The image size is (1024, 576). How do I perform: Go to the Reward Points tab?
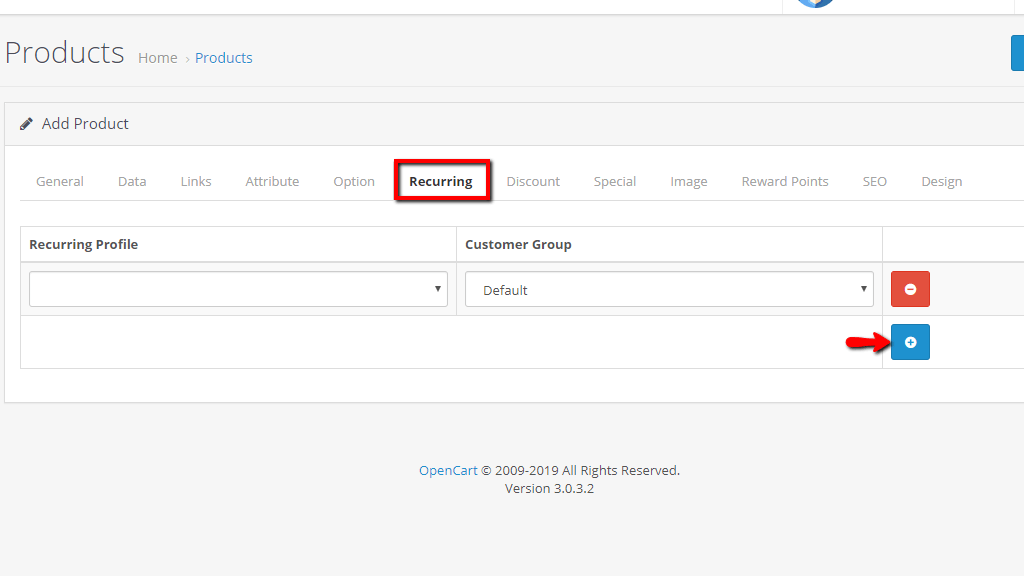784,181
